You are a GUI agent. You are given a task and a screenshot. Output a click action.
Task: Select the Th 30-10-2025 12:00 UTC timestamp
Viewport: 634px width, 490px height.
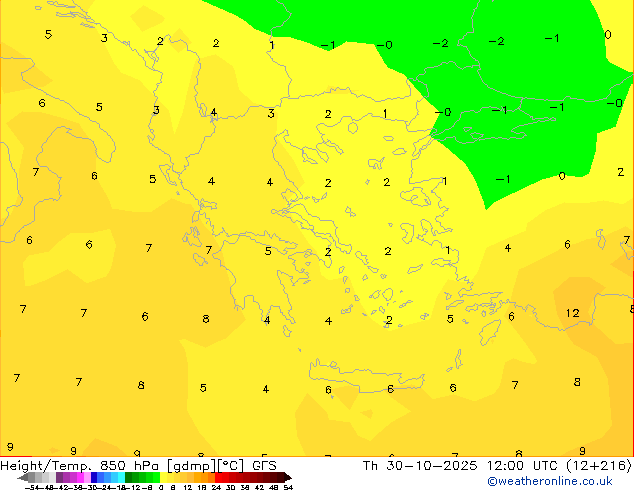460,466
